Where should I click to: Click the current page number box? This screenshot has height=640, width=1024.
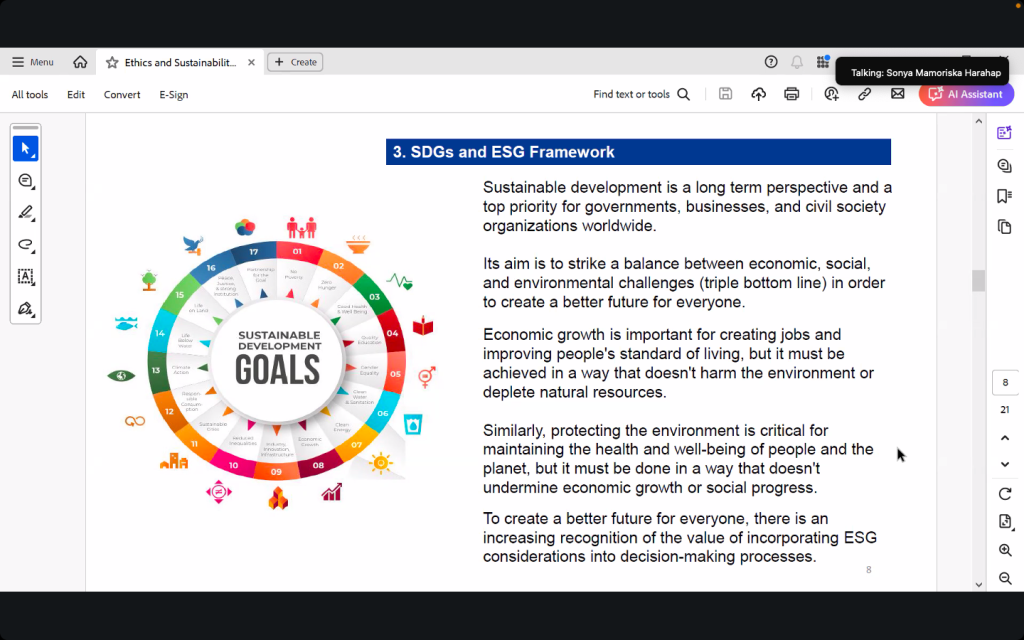(1005, 383)
